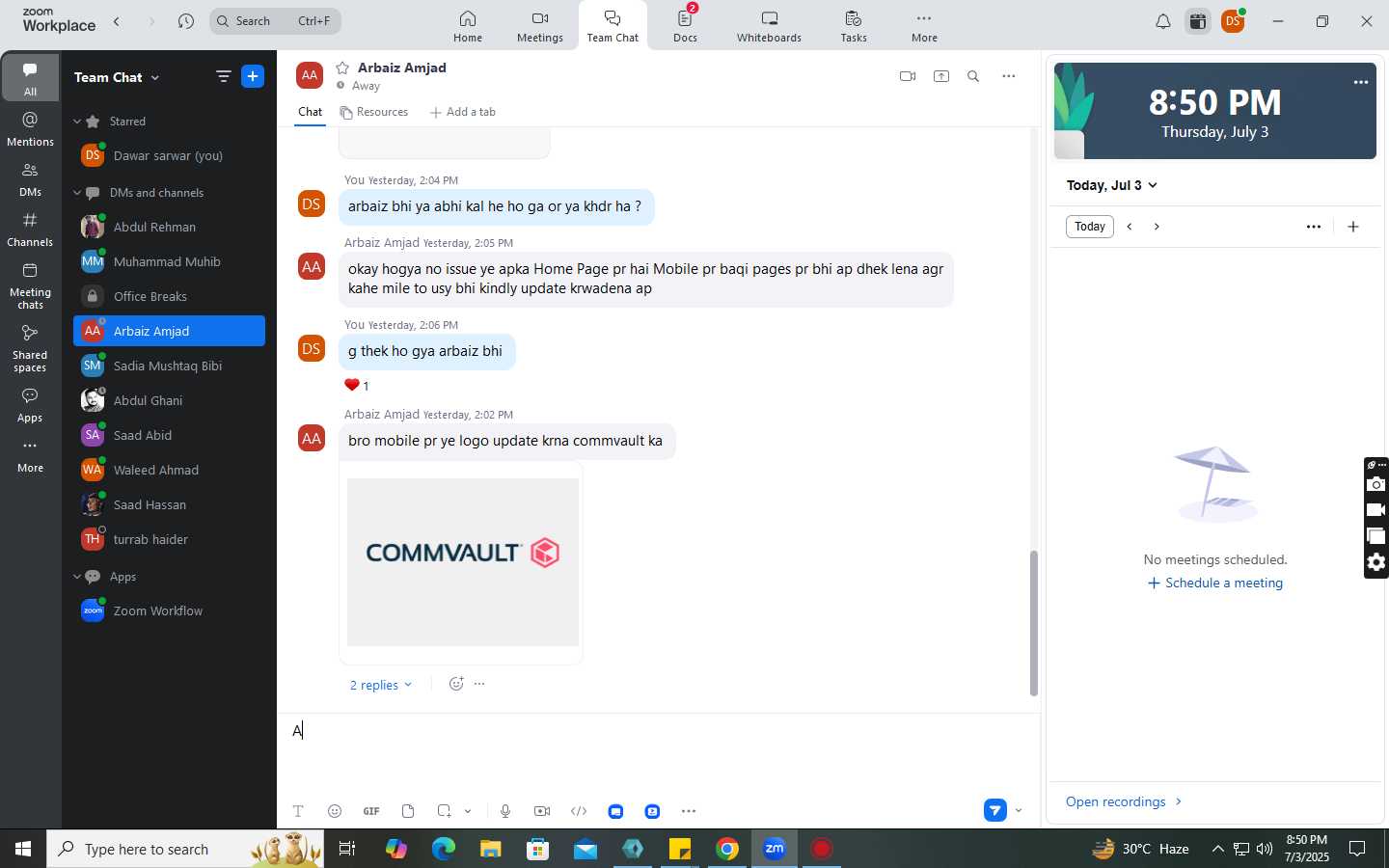Open chat with Waleed Ahmad

[x=169, y=470]
